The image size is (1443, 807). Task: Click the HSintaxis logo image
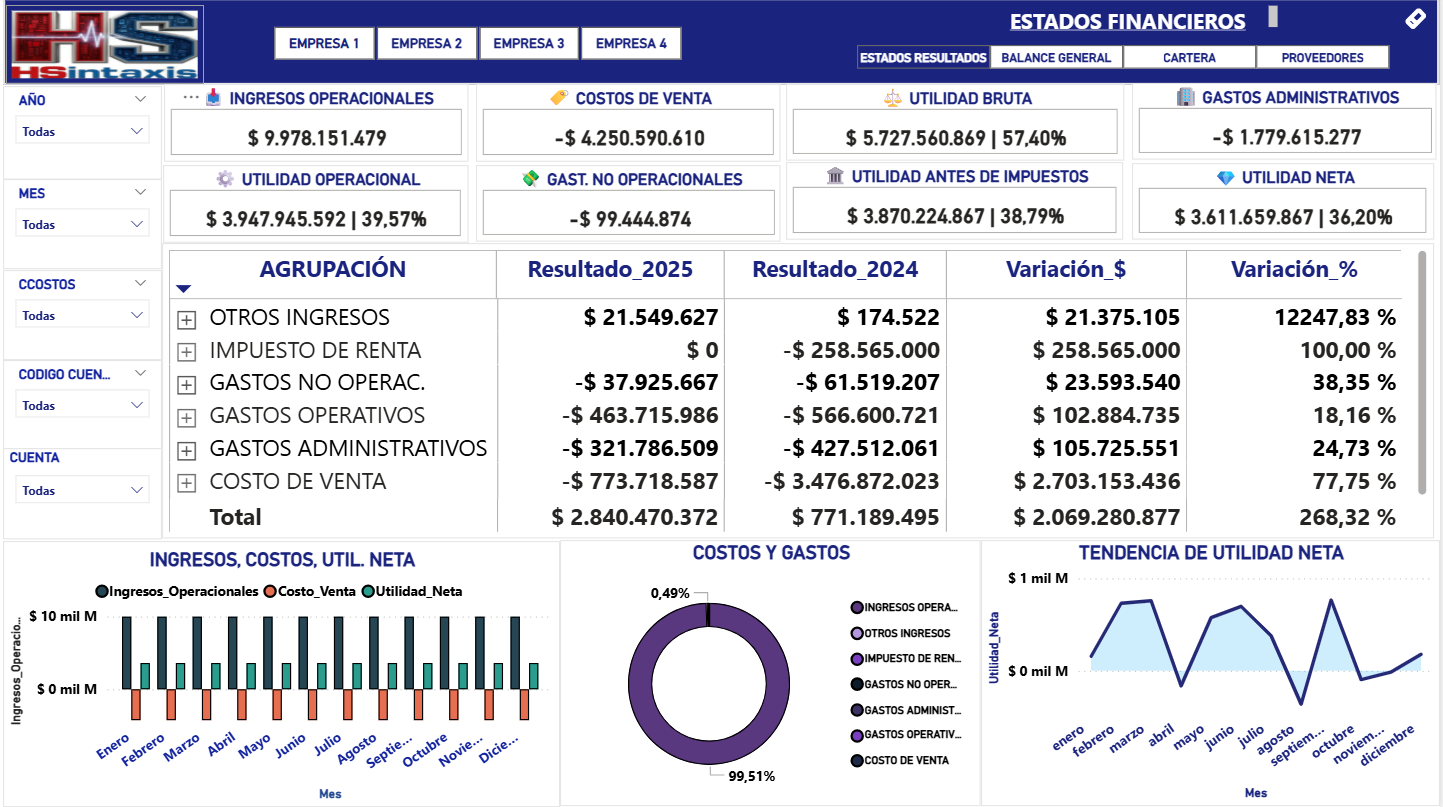click(x=105, y=44)
